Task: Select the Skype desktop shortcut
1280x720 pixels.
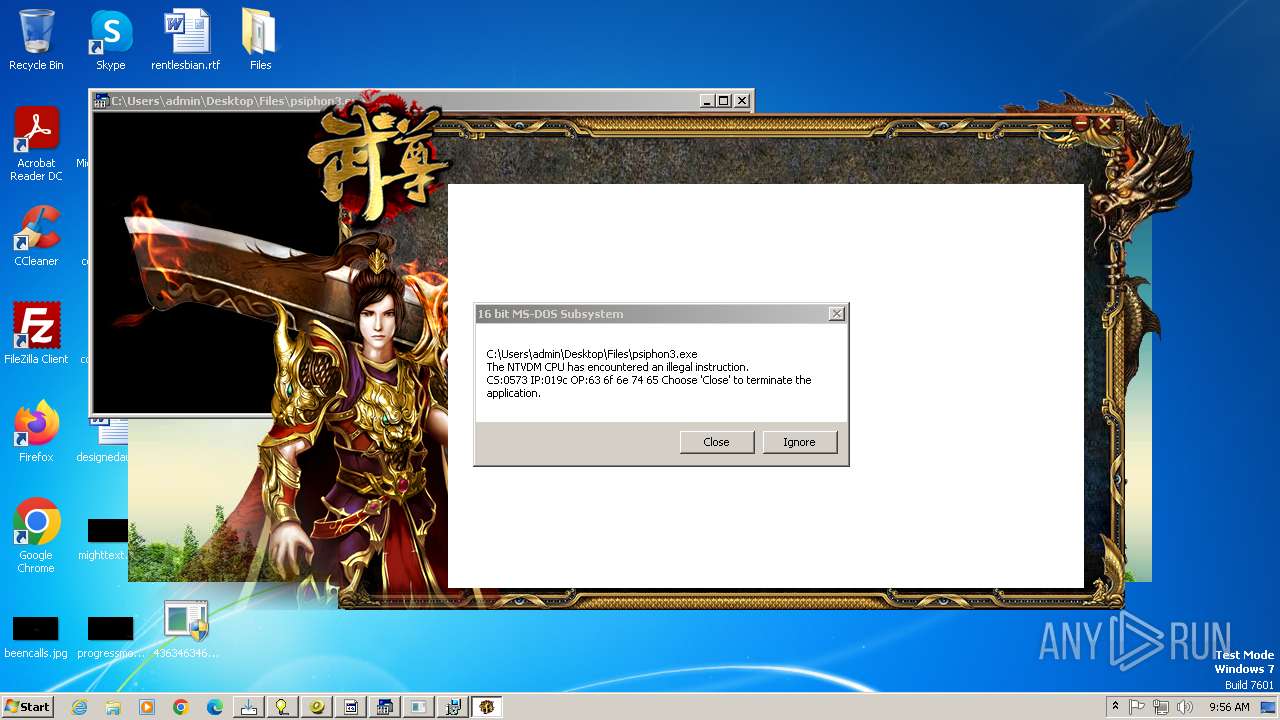Action: tap(110, 40)
